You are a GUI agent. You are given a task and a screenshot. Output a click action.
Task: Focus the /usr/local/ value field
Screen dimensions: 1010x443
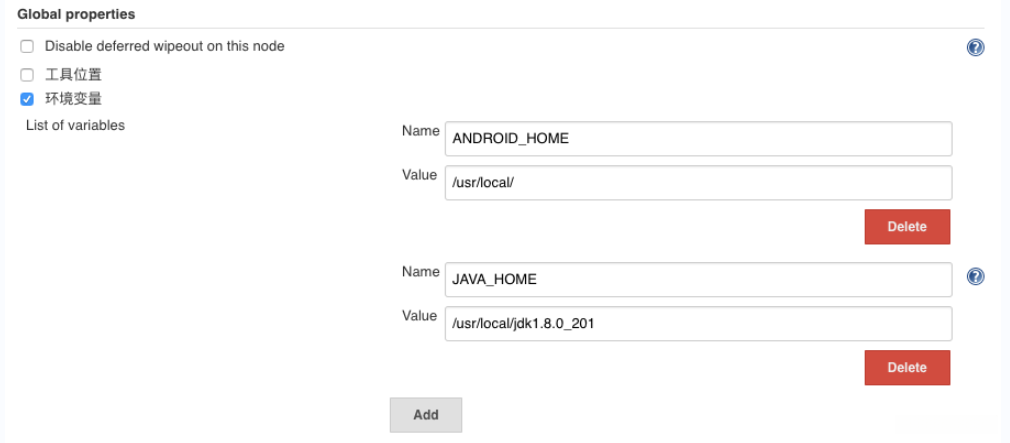(x=698, y=182)
